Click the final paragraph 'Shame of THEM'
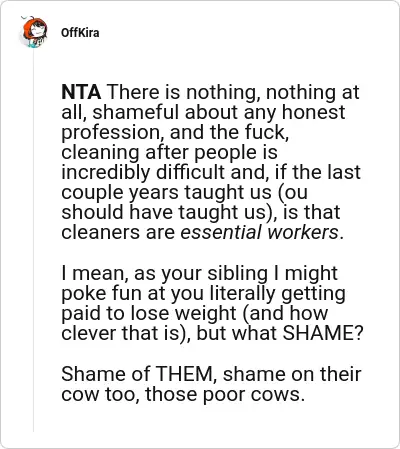The height and width of the screenshot is (449, 400). pos(211,384)
